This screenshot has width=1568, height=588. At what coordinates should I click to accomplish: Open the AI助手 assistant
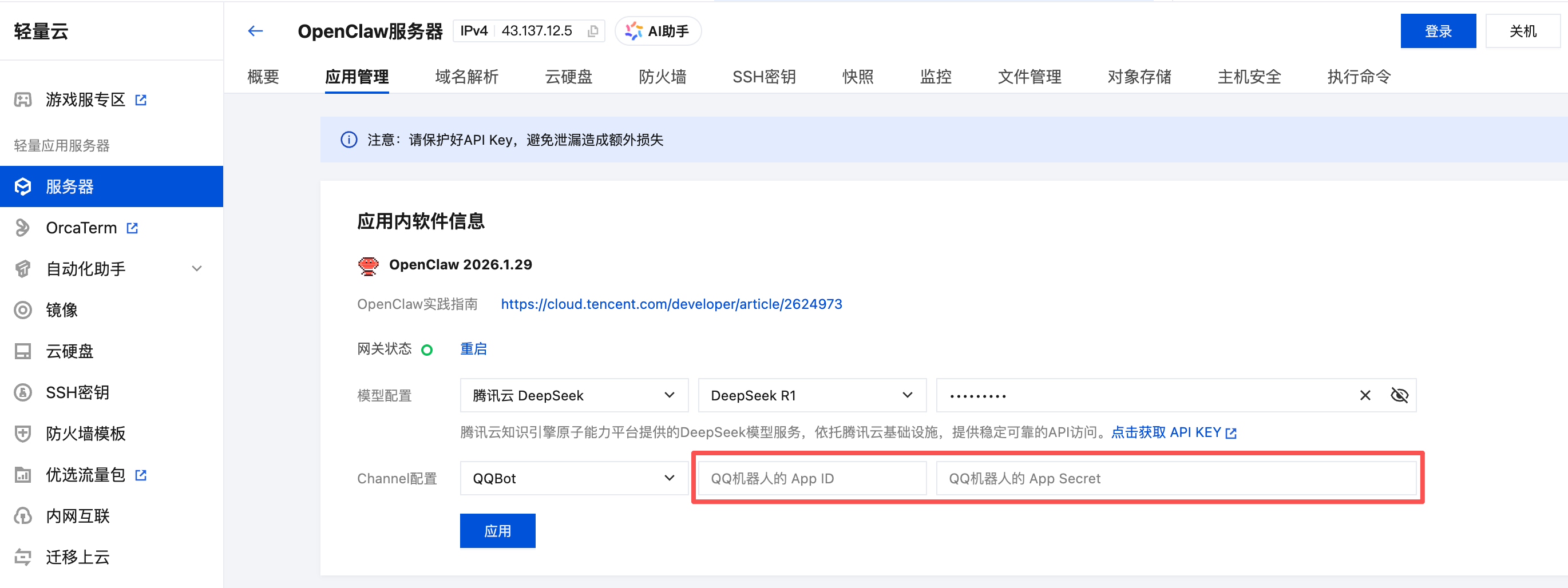pos(658,30)
